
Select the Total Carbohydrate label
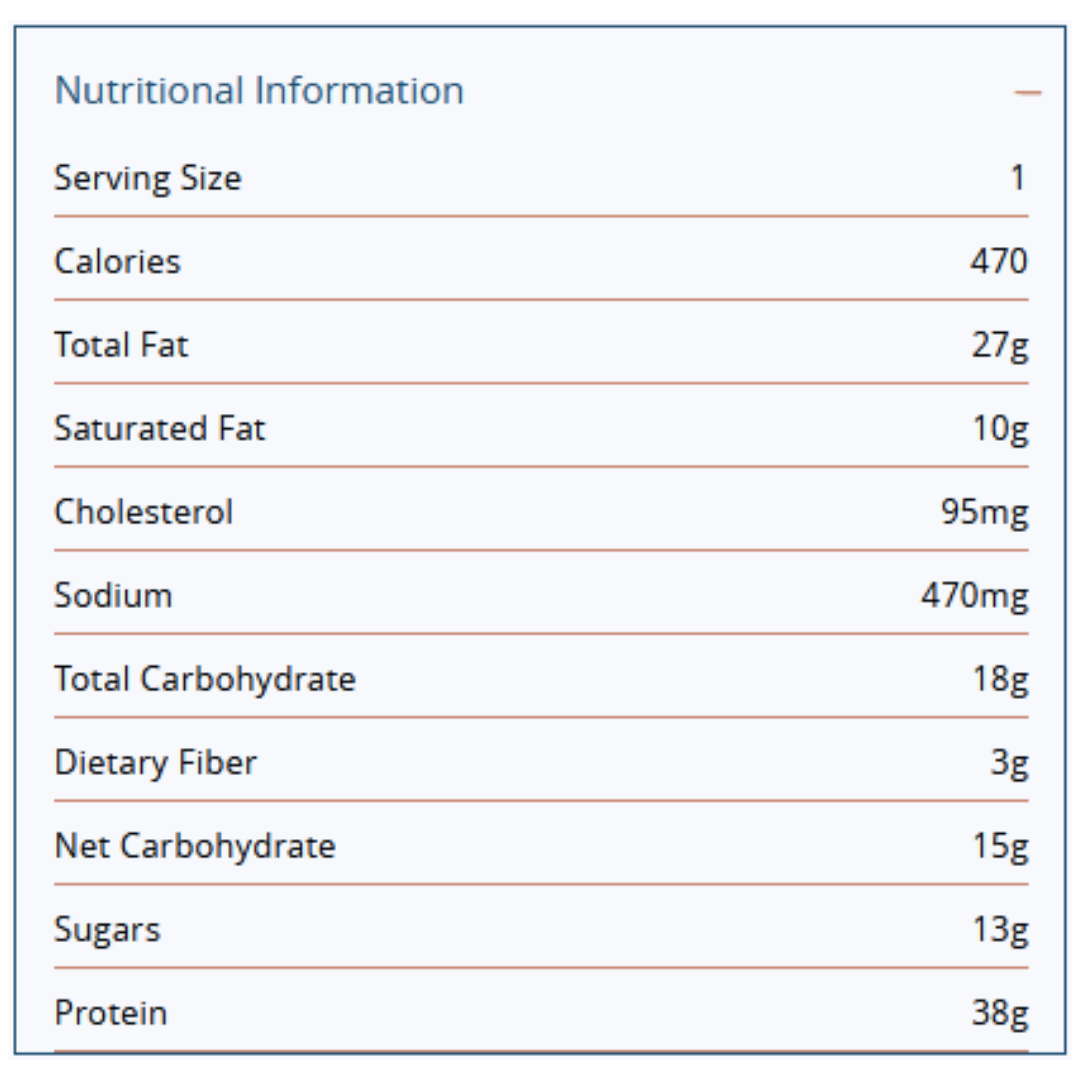coord(205,680)
